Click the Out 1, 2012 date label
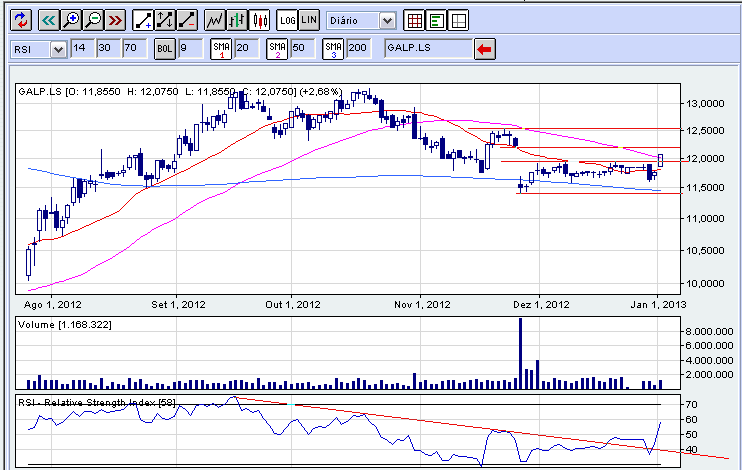The image size is (742, 470). (293, 304)
